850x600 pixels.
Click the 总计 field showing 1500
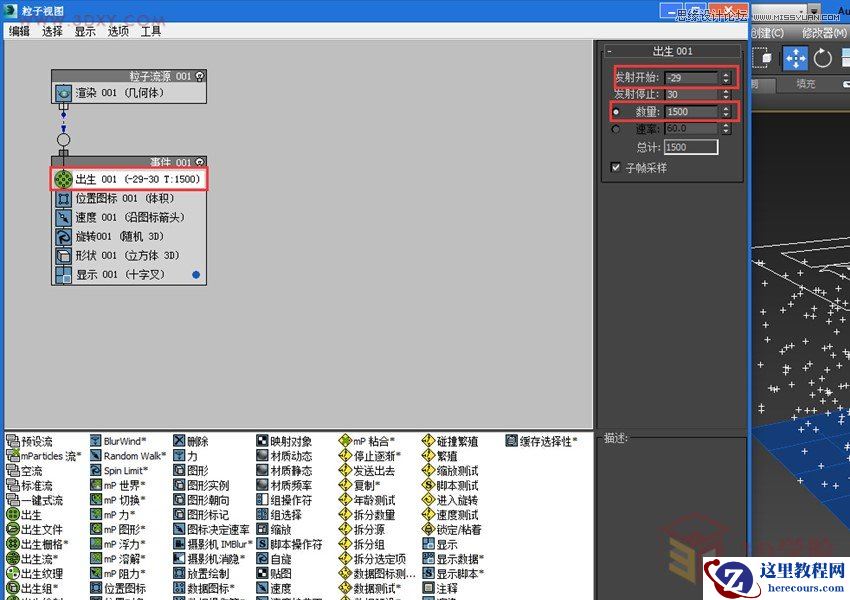691,147
